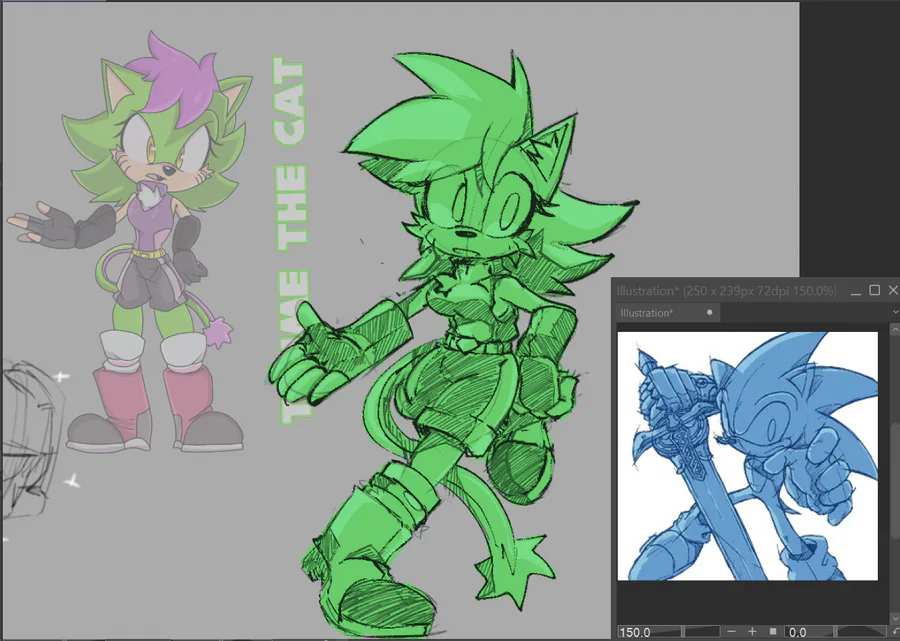The image size is (900, 641).
Task: Click the reset rotation arrow icon
Action: click(897, 632)
